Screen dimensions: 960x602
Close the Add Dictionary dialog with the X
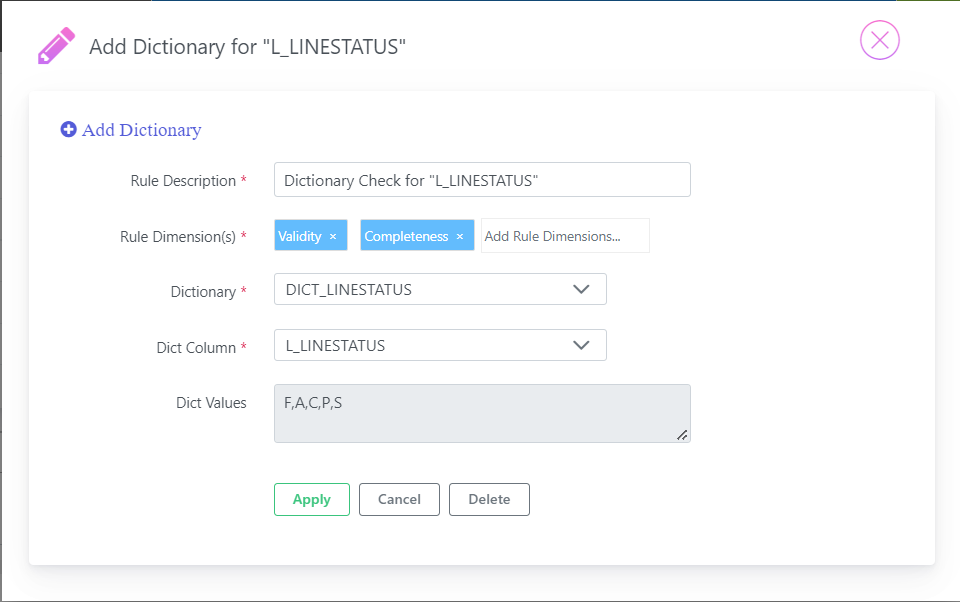pyautogui.click(x=879, y=40)
